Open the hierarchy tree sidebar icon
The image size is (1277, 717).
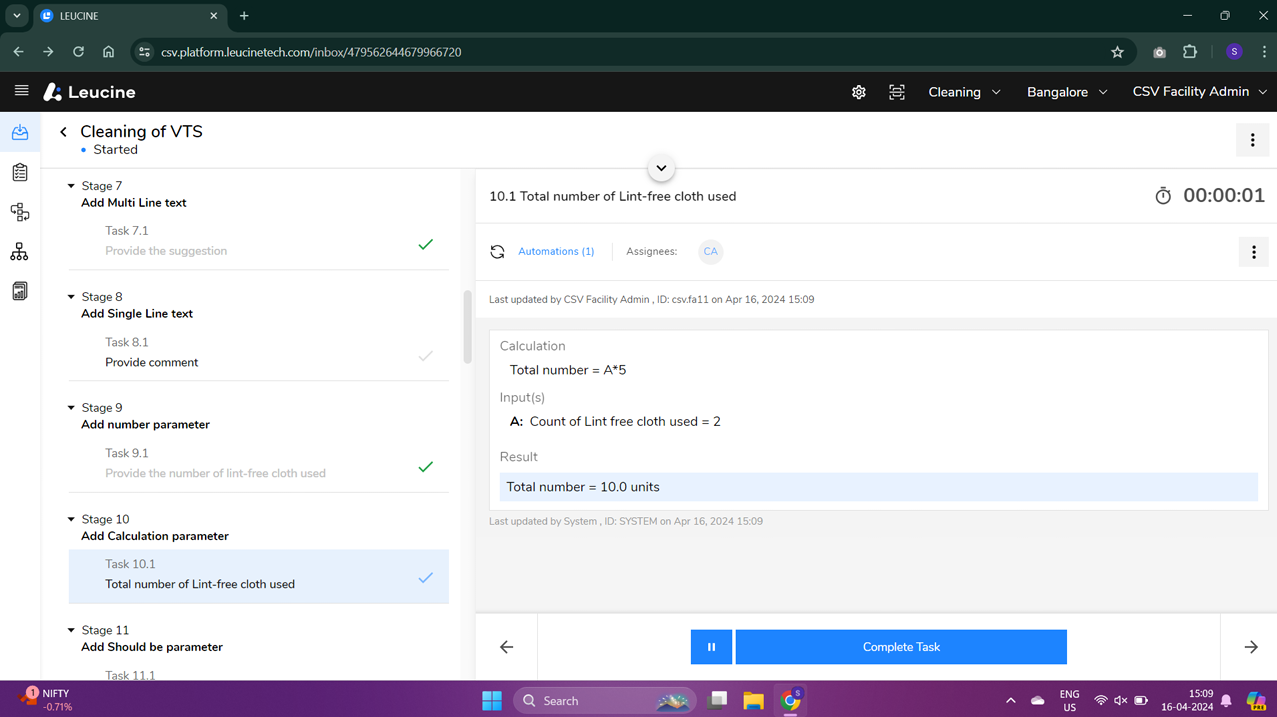20,252
